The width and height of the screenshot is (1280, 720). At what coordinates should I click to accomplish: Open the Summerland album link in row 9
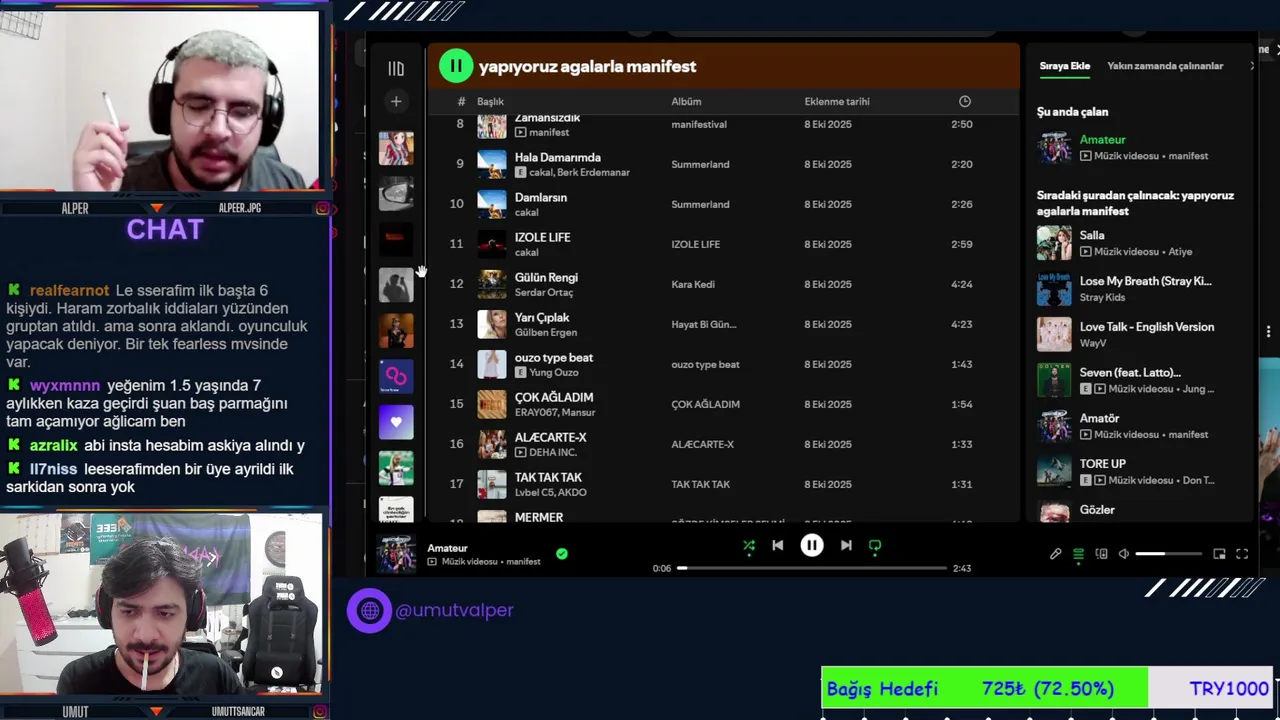[700, 164]
